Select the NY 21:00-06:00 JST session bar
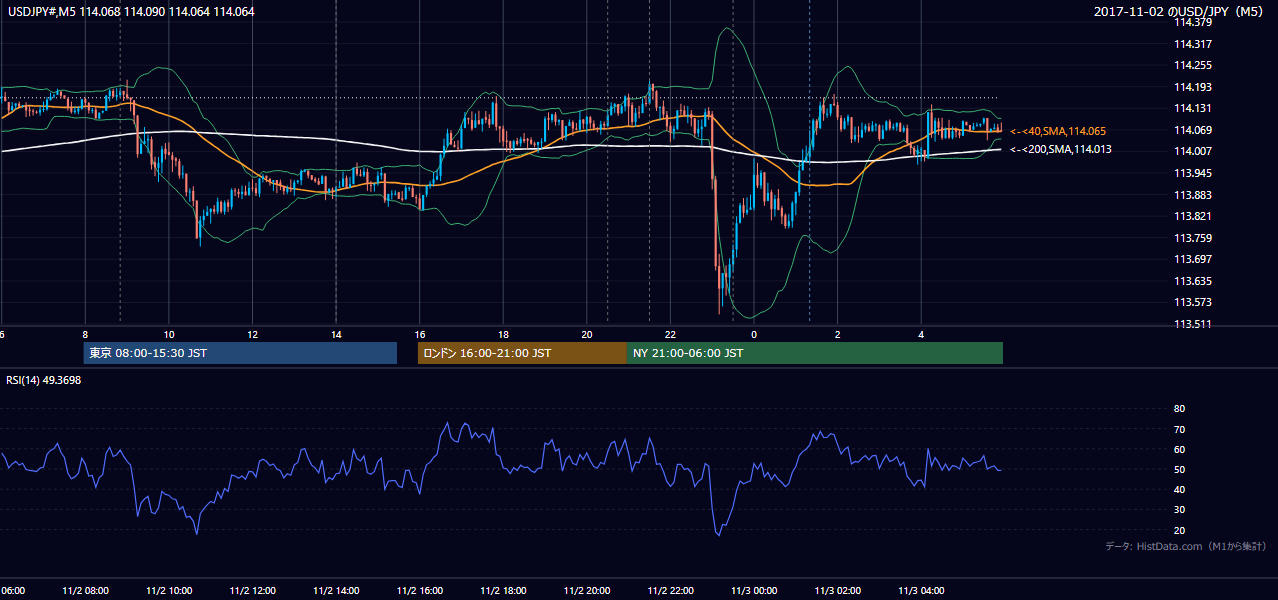Screen dimensions: 1278x600 815,353
